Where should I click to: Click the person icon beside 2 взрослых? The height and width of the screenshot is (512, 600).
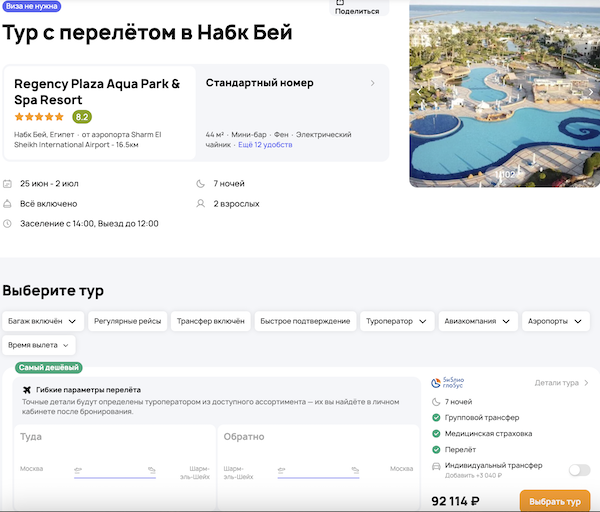click(x=201, y=204)
